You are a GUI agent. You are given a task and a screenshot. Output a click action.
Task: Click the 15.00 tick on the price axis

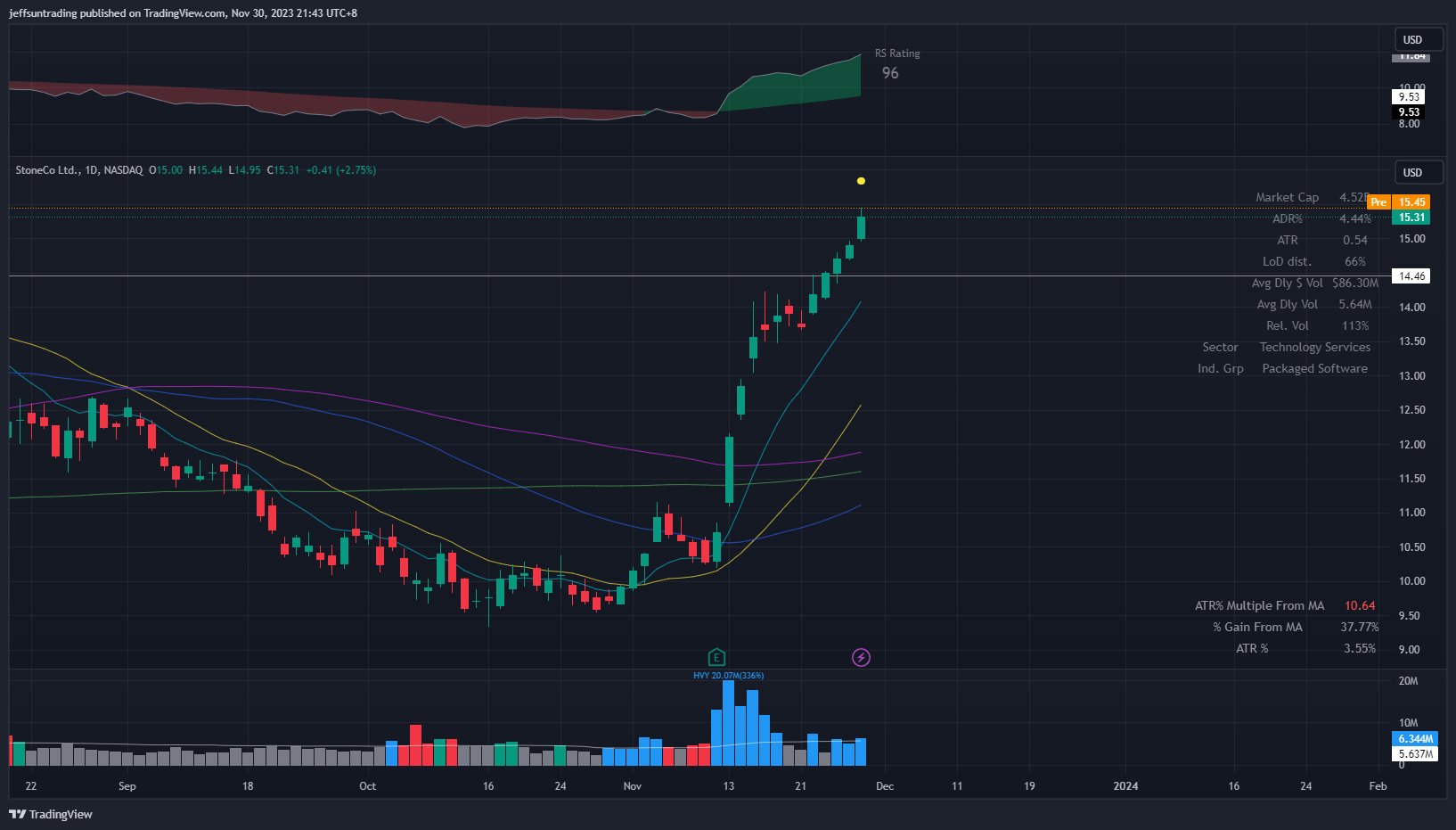click(x=1412, y=239)
